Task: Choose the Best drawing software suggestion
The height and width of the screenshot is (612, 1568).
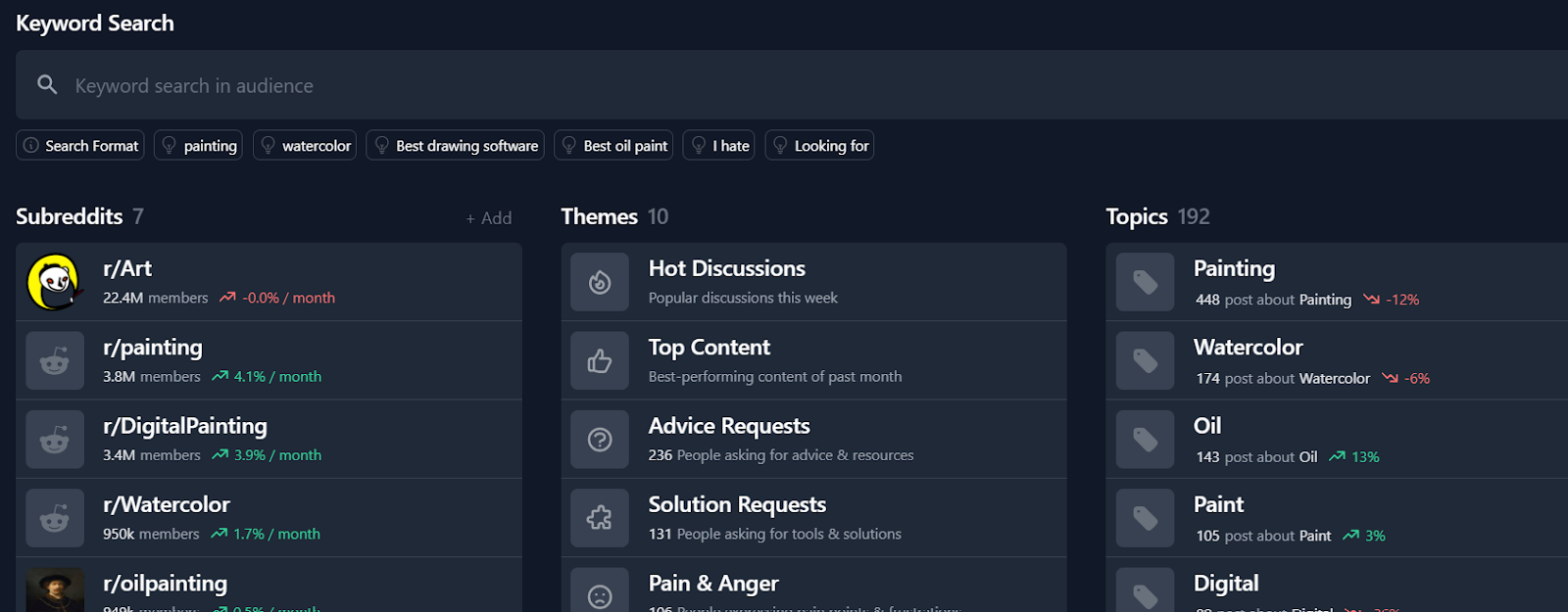Action: pos(456,145)
